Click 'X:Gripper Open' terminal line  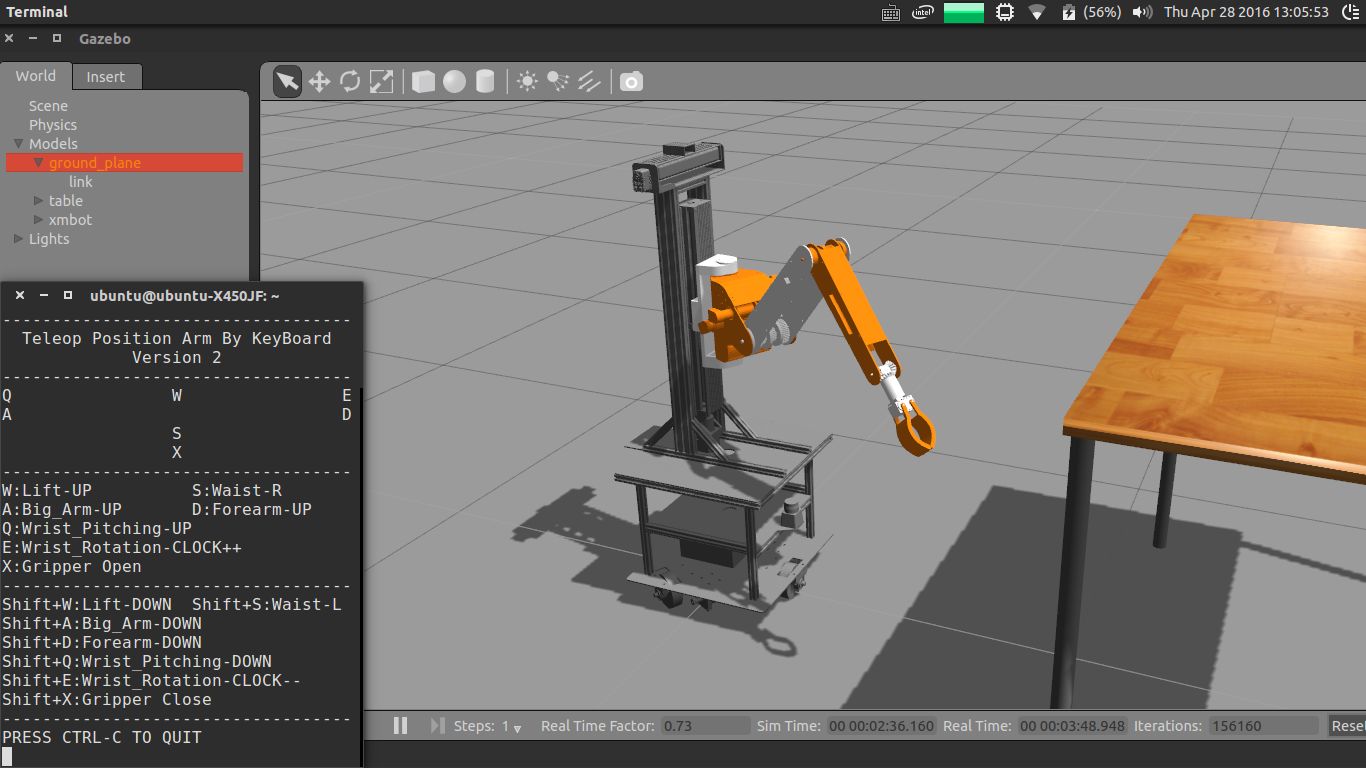pyautogui.click(x=72, y=566)
